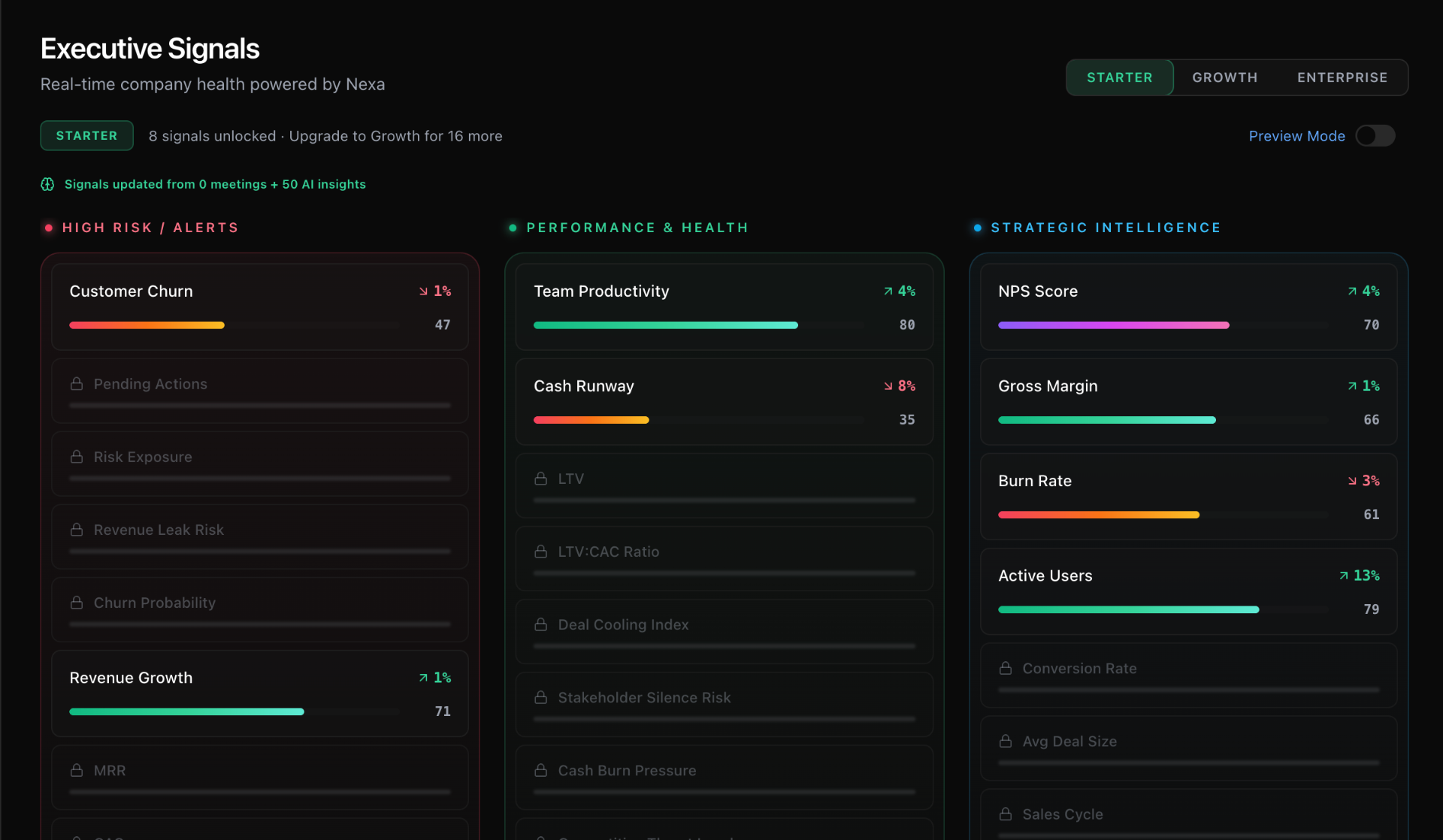Click the Gross Margin progress bar

pyautogui.click(x=1163, y=420)
